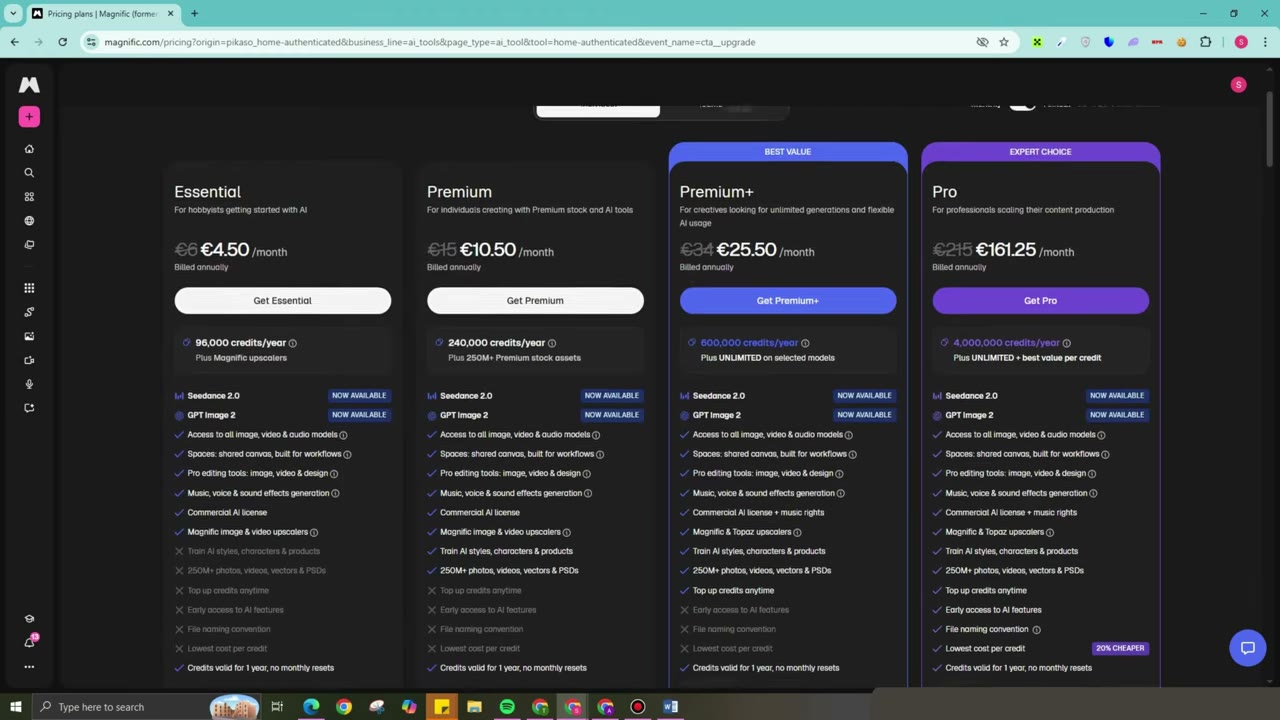Open the nine-dot grid icon in sidebar
The height and width of the screenshot is (720, 1280).
[29, 288]
